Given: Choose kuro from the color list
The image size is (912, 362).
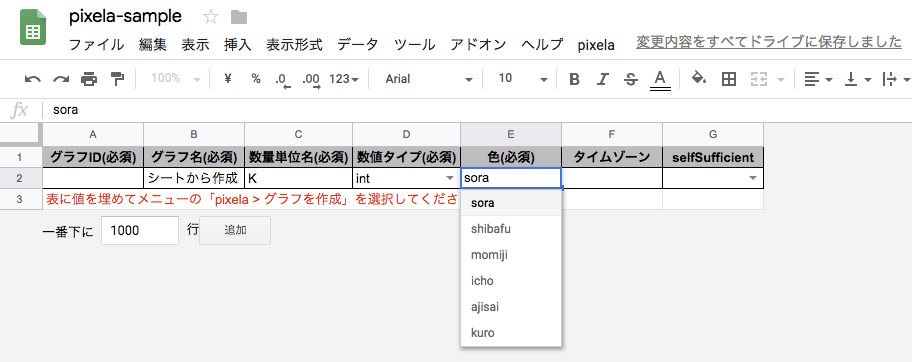Looking at the screenshot, I should (x=511, y=333).
